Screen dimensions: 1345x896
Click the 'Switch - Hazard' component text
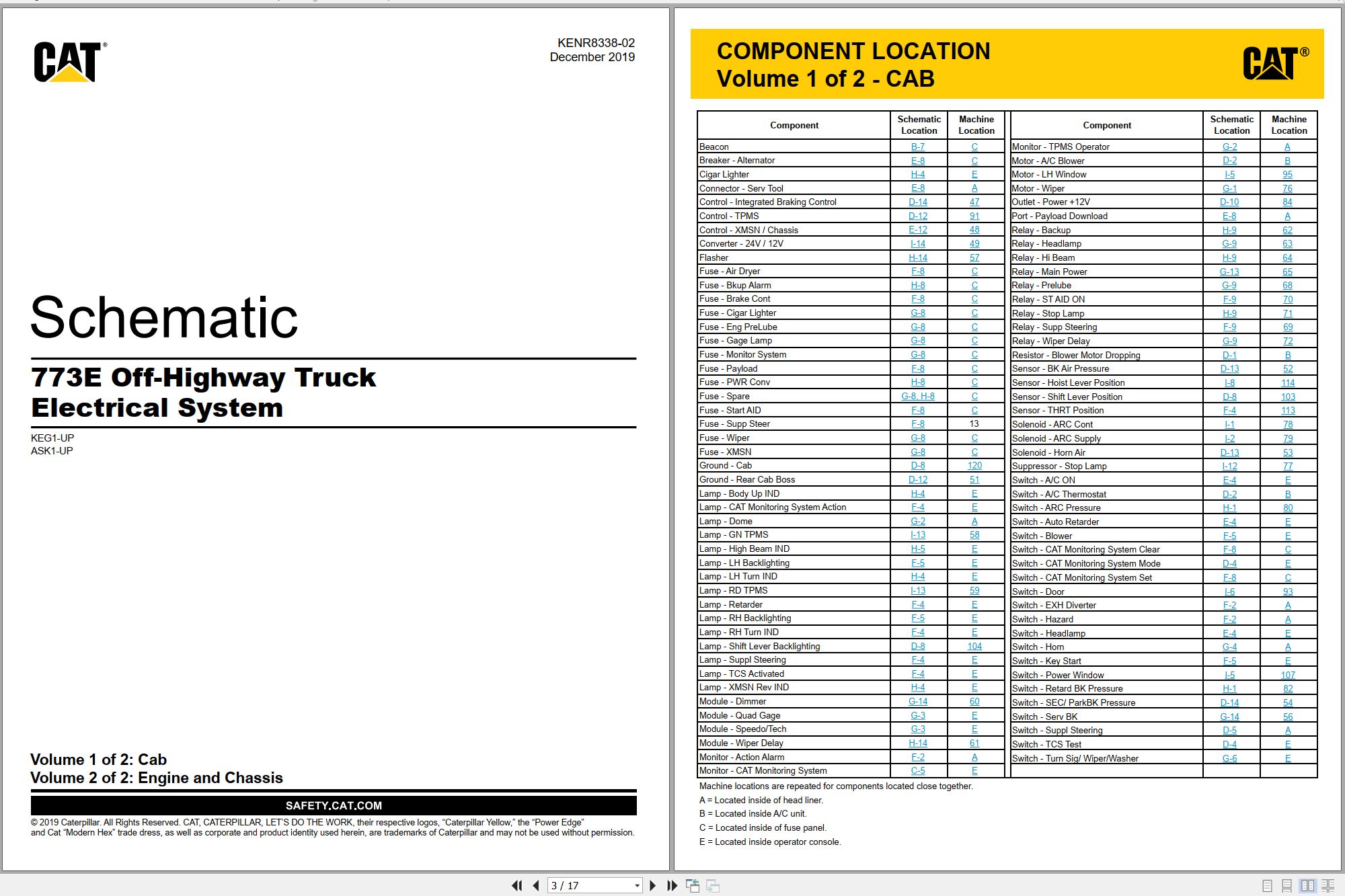pos(1042,619)
